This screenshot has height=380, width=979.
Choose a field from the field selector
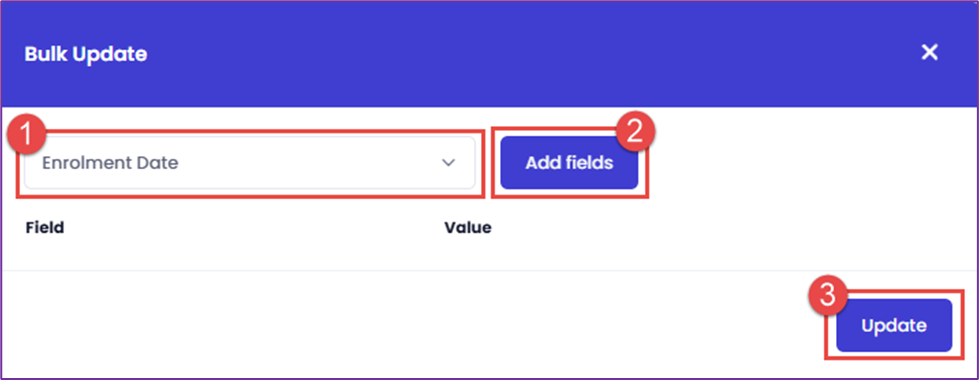[x=250, y=163]
